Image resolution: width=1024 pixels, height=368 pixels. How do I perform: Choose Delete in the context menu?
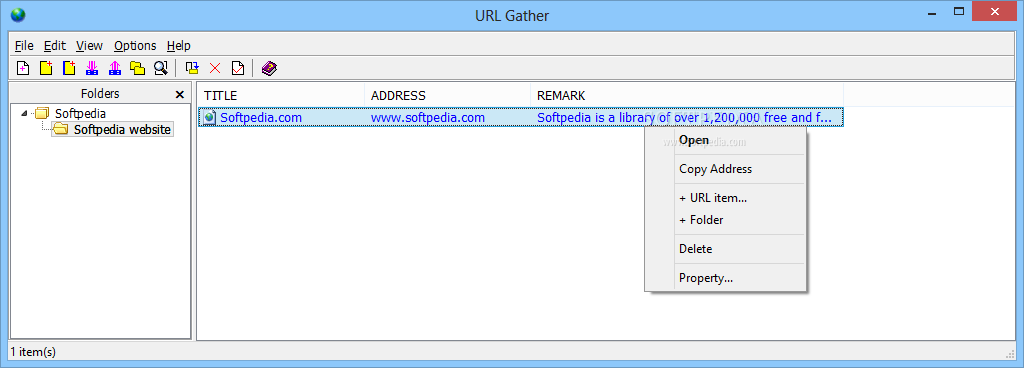(x=726, y=249)
